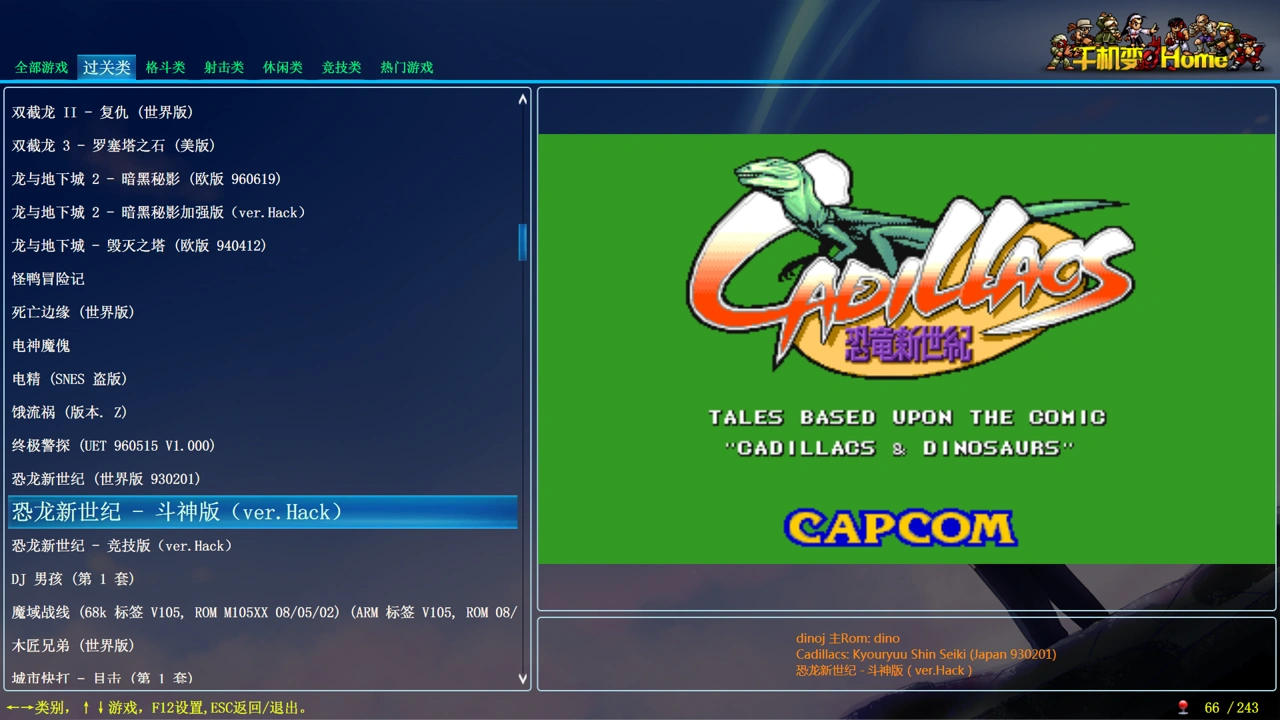Select the 电神魔傀 game entry
1280x720 pixels.
point(41,346)
